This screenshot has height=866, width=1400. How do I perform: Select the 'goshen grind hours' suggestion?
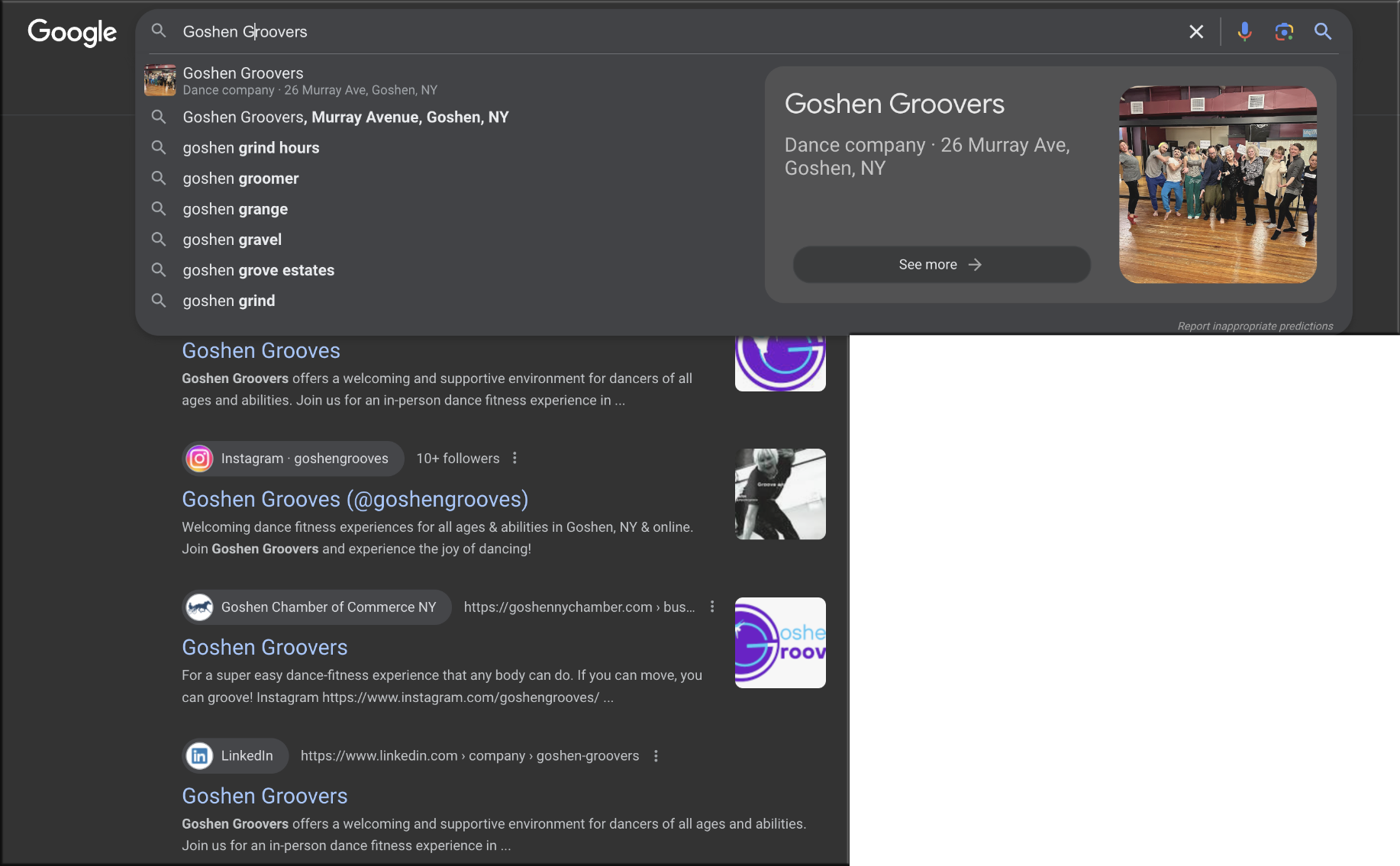click(250, 147)
